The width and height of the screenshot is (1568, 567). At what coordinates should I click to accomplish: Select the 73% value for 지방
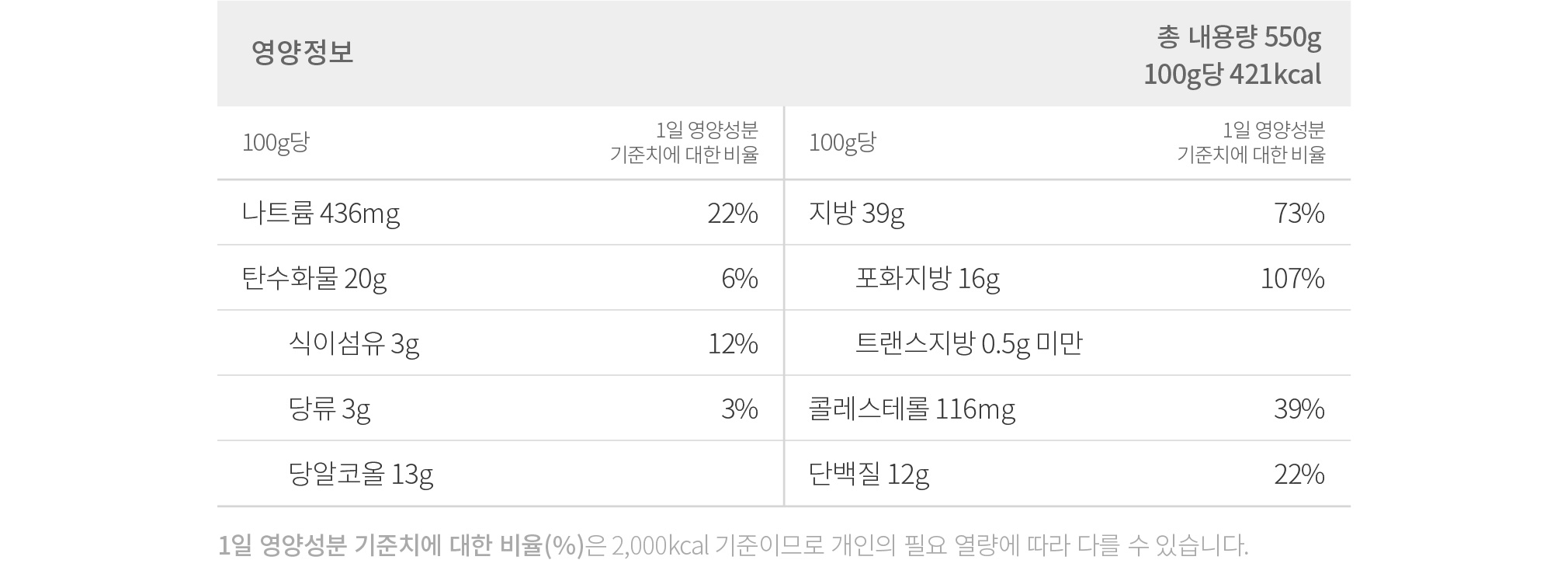(x=1299, y=213)
